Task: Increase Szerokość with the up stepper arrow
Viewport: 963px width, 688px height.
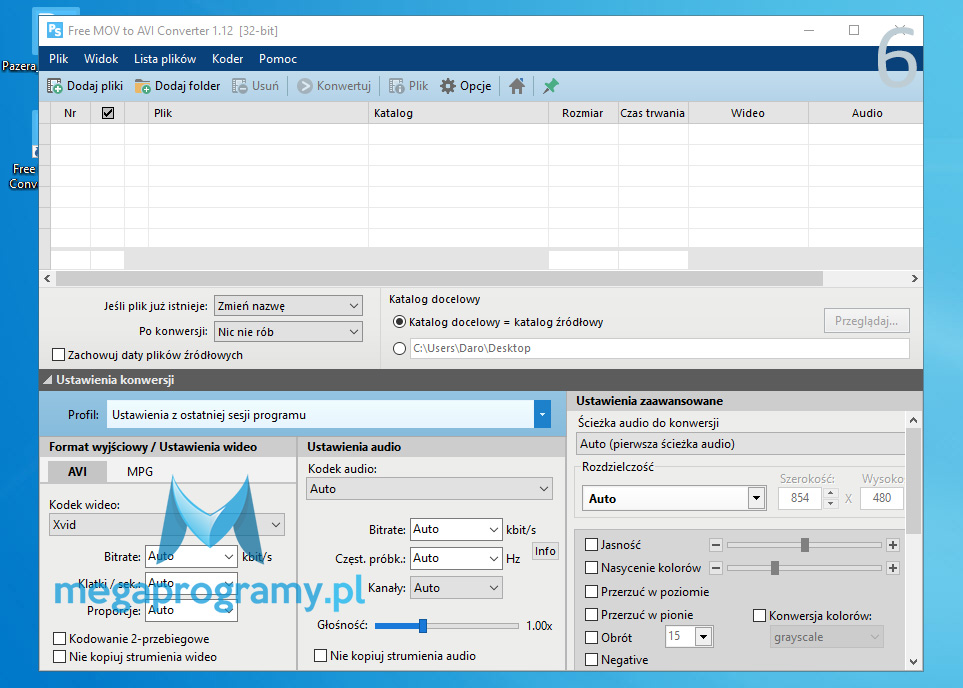Action: click(830, 493)
